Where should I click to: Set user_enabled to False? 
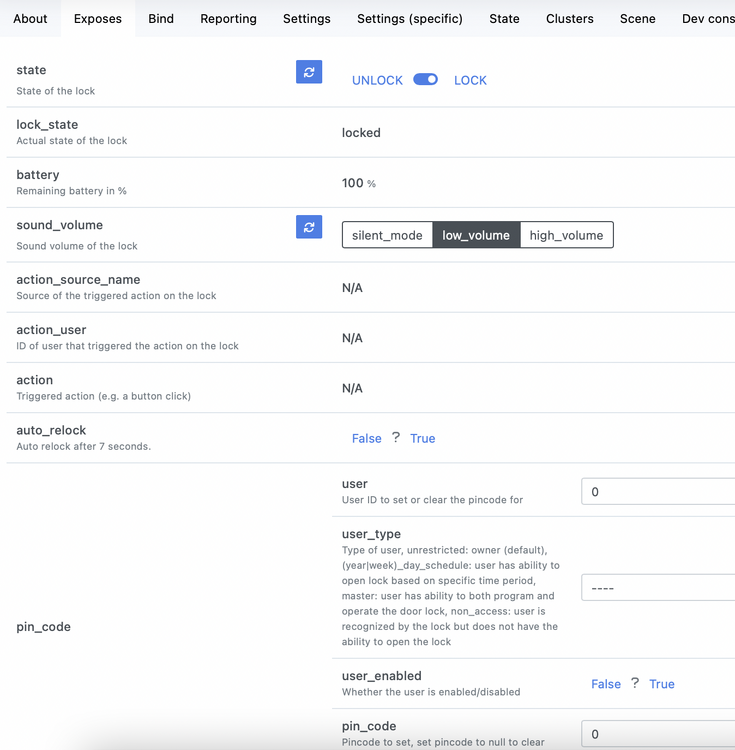tap(606, 684)
